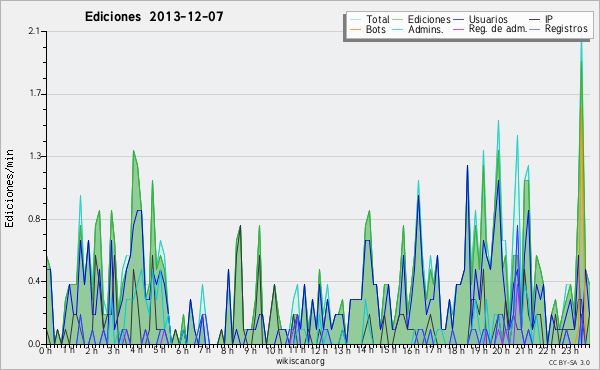Click the 0.0 y-axis value
The image size is (600, 370).
point(34,344)
